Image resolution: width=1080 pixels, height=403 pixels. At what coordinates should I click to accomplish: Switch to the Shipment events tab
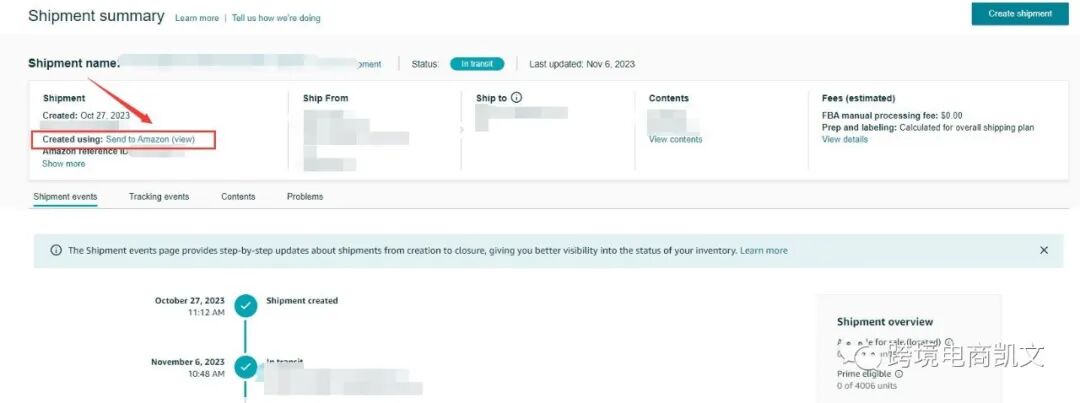tap(65, 197)
